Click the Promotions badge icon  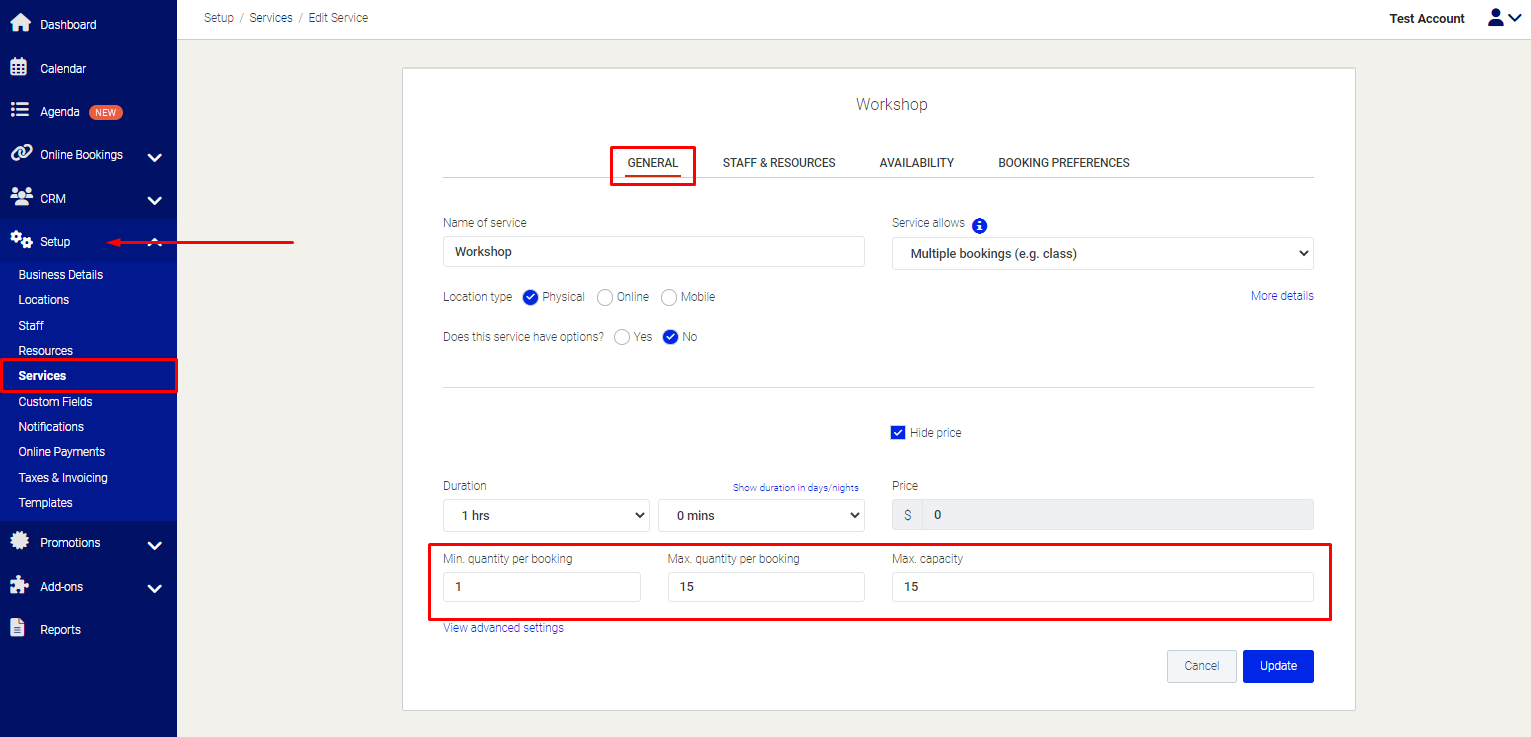(19, 541)
